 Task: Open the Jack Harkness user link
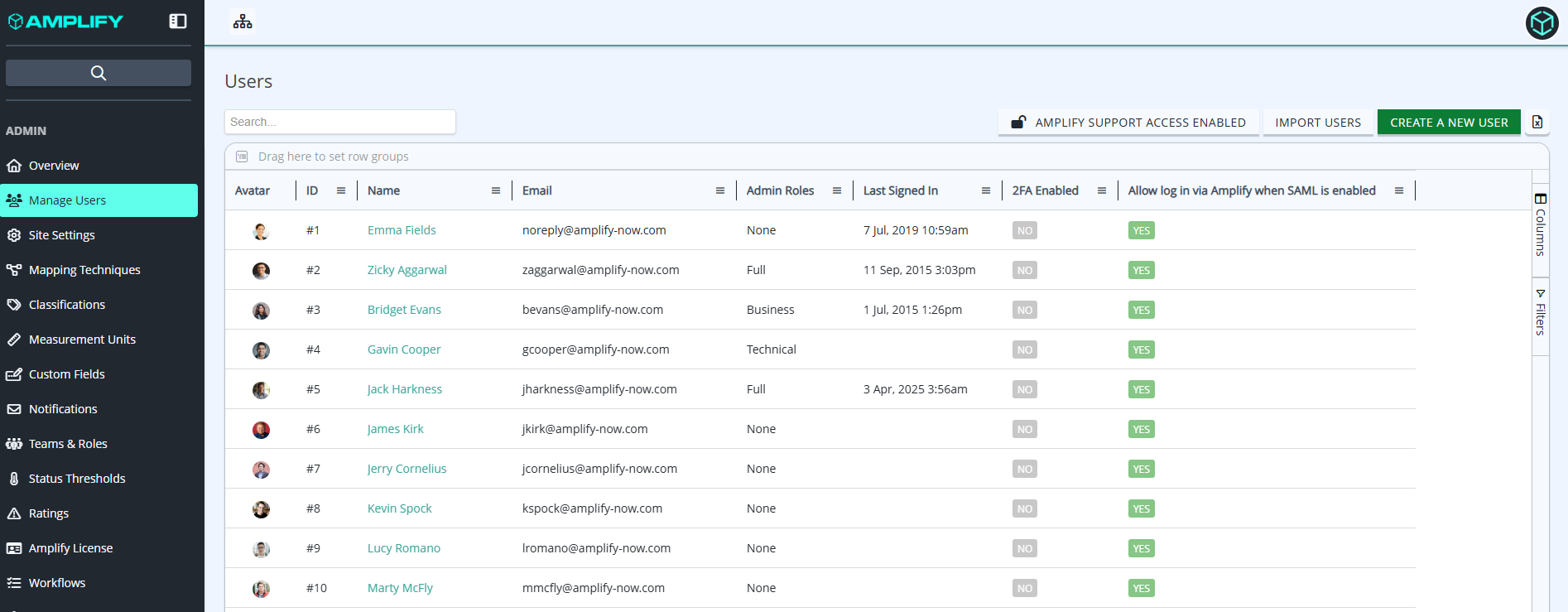[x=404, y=389]
